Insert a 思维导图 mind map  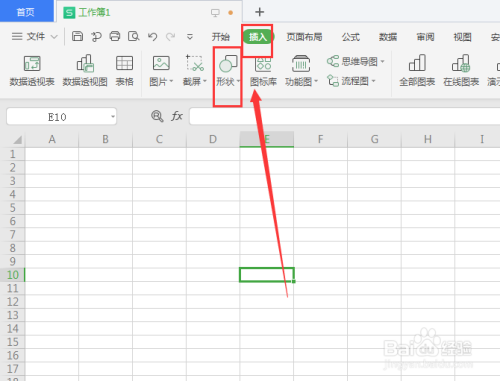click(x=352, y=61)
